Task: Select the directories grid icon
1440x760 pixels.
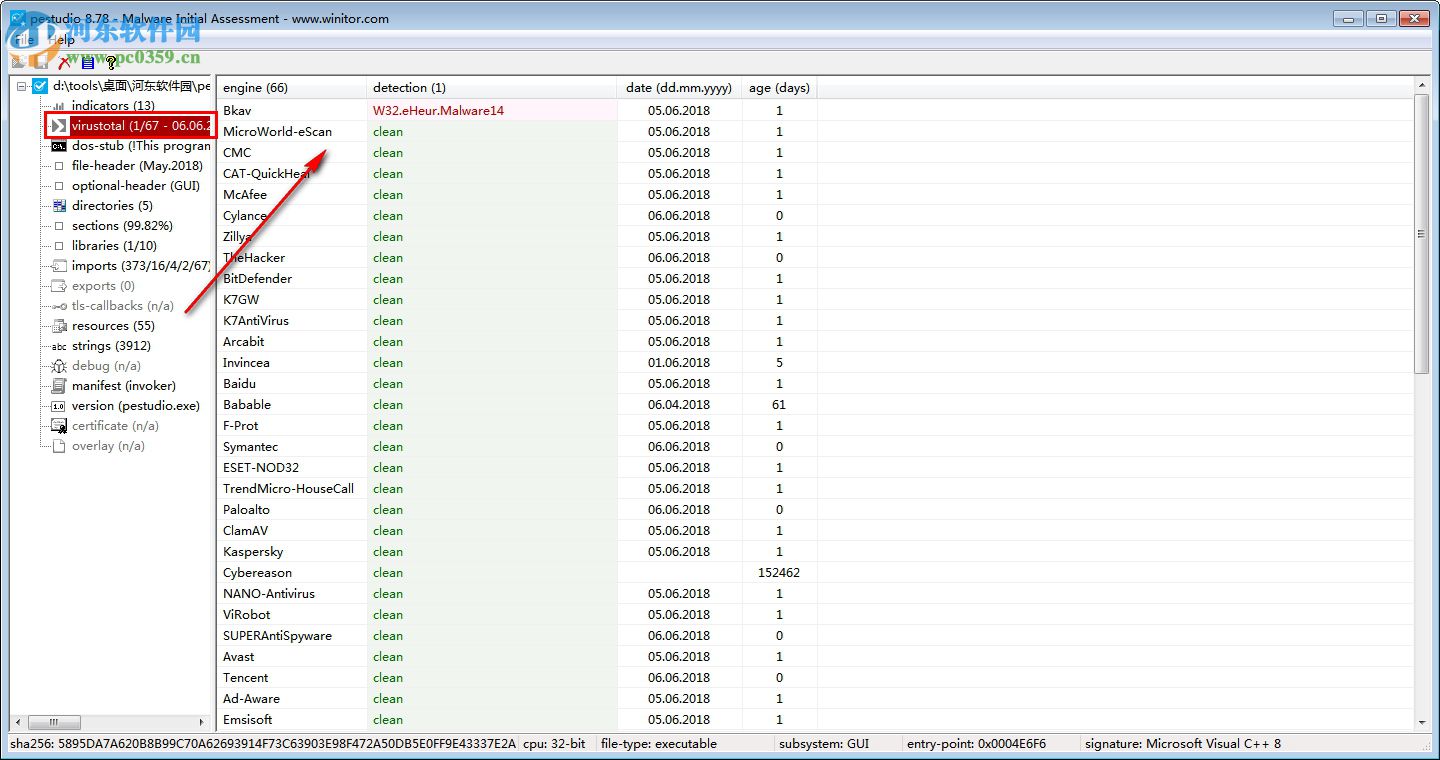Action: (x=59, y=206)
